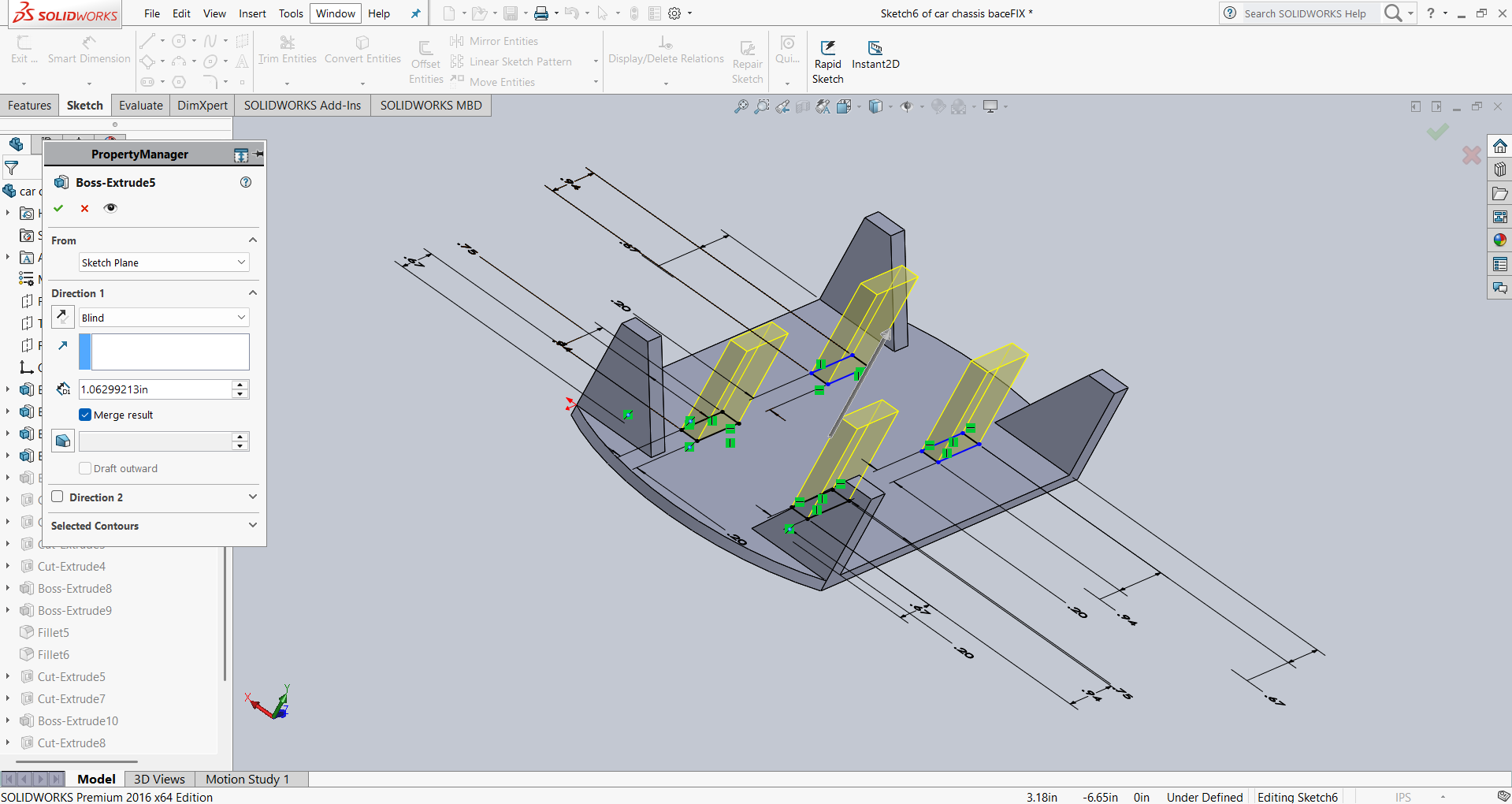Toggle the Draft outward checkbox
This screenshot has width=1512, height=804.
(85, 468)
